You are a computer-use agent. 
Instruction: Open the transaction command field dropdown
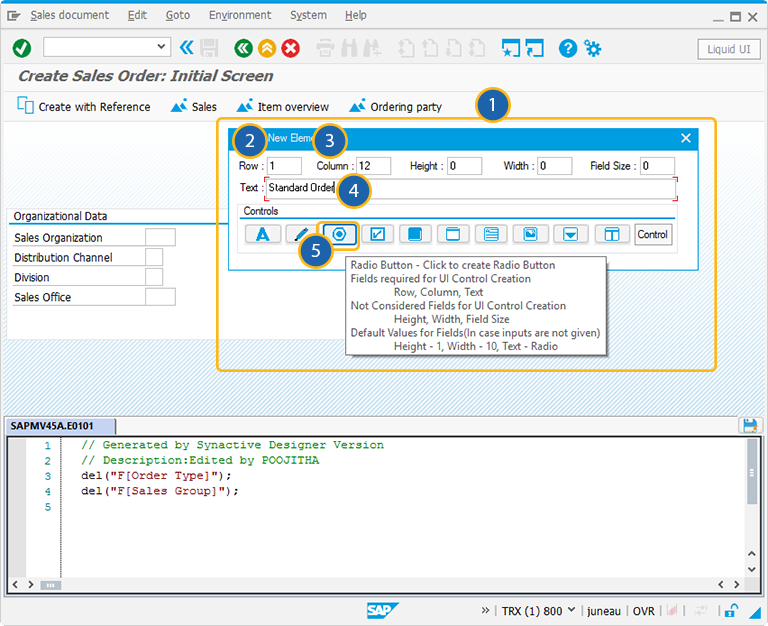(161, 47)
